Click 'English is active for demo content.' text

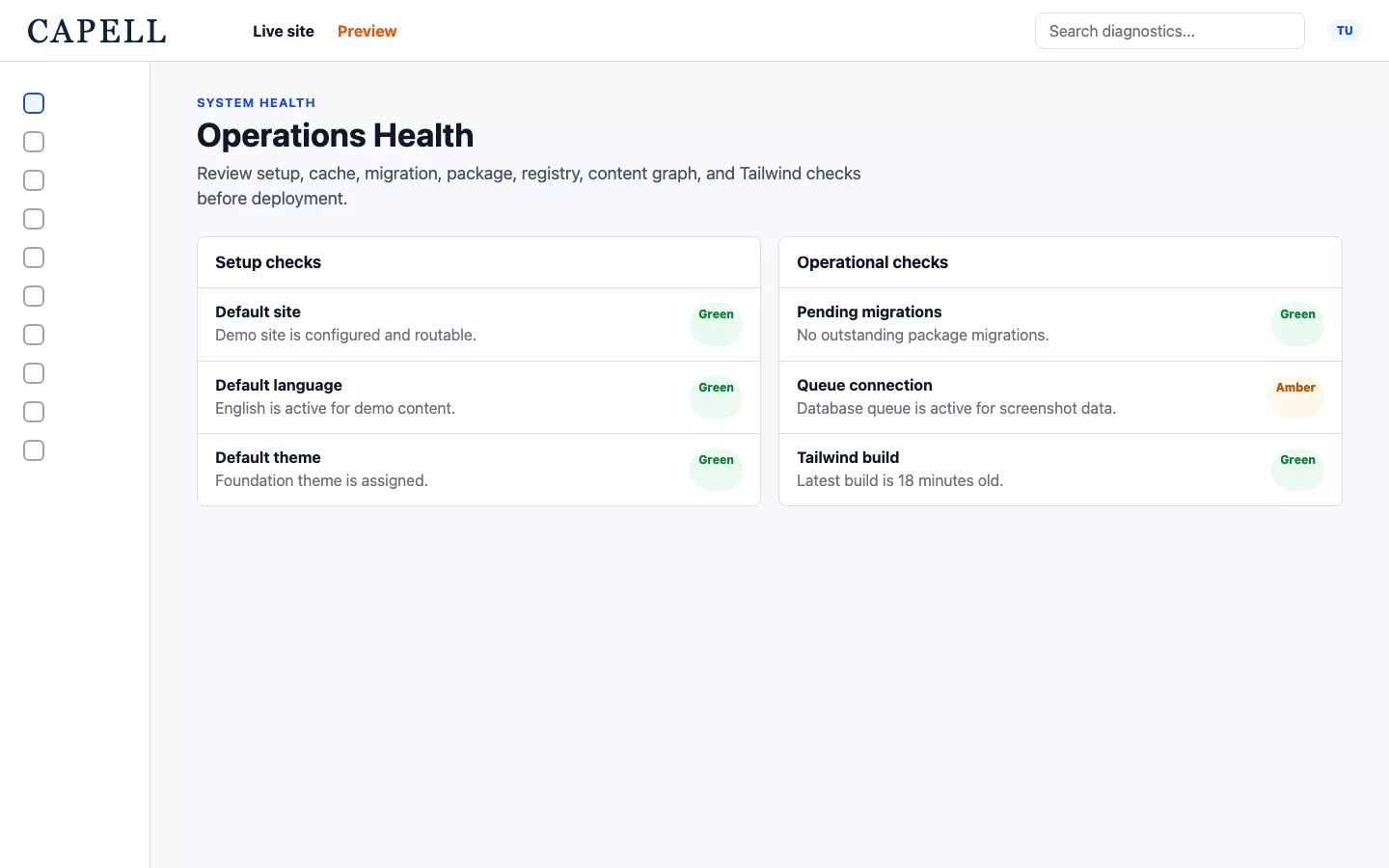(335, 408)
